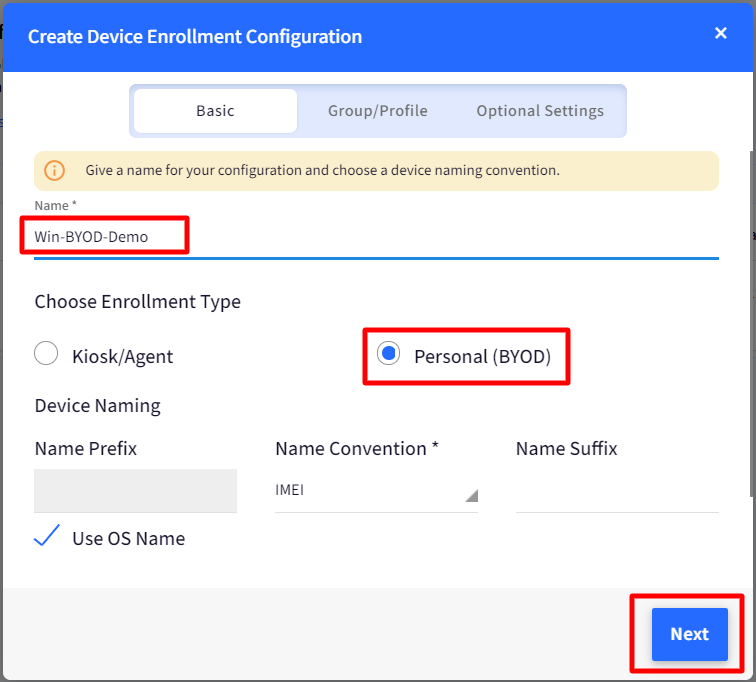Switch to the Optional Settings tab
The image size is (756, 682).
[x=540, y=111]
